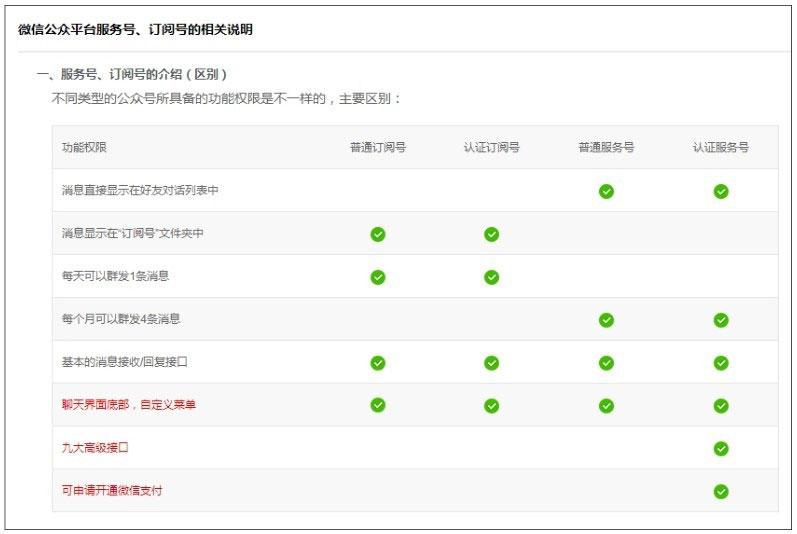Select row label 消息直接显示在好友对话列表中
The width and height of the screenshot is (797, 534).
tap(140, 190)
